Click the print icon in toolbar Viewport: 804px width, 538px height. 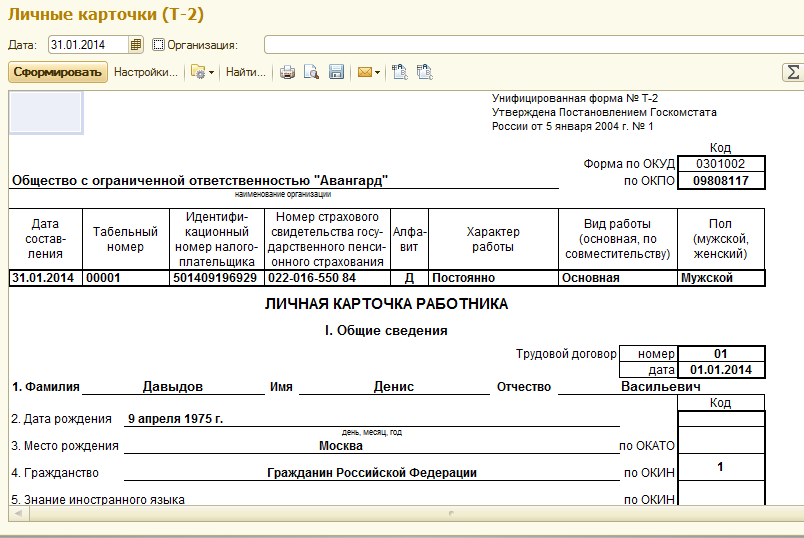click(x=287, y=72)
